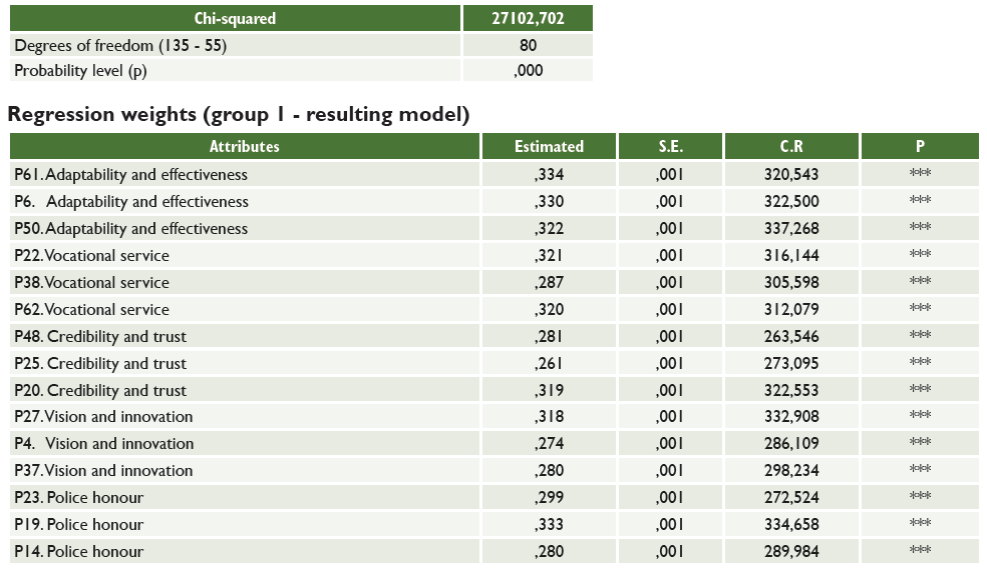Image resolution: width=987 pixels, height=571 pixels.
Task: Click the C.R column header
Action: click(x=791, y=146)
